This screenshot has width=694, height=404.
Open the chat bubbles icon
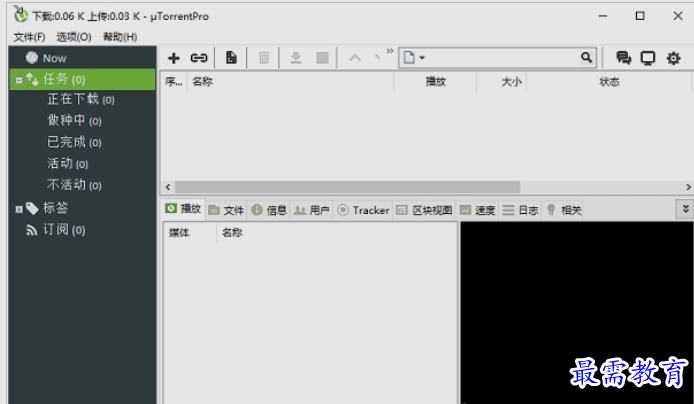click(623, 58)
